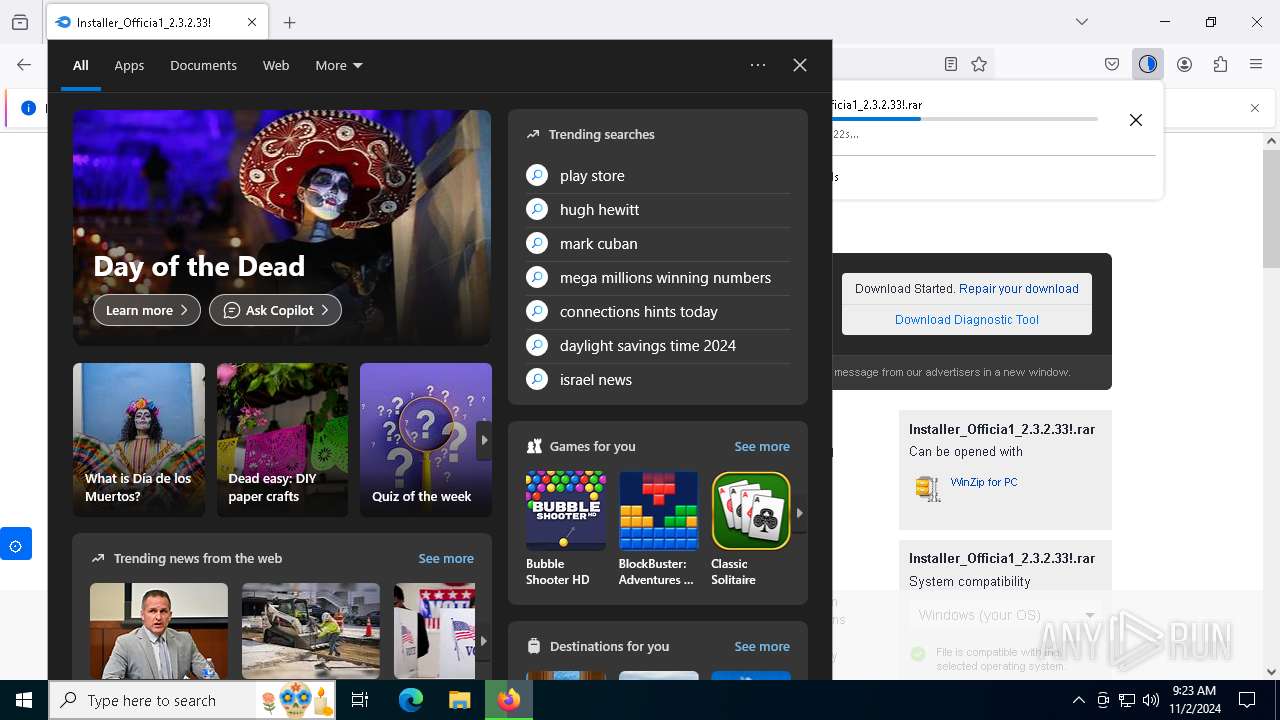This screenshot has height=720, width=1280.
Task: Click the download progress bar
Action: [x=965, y=119]
